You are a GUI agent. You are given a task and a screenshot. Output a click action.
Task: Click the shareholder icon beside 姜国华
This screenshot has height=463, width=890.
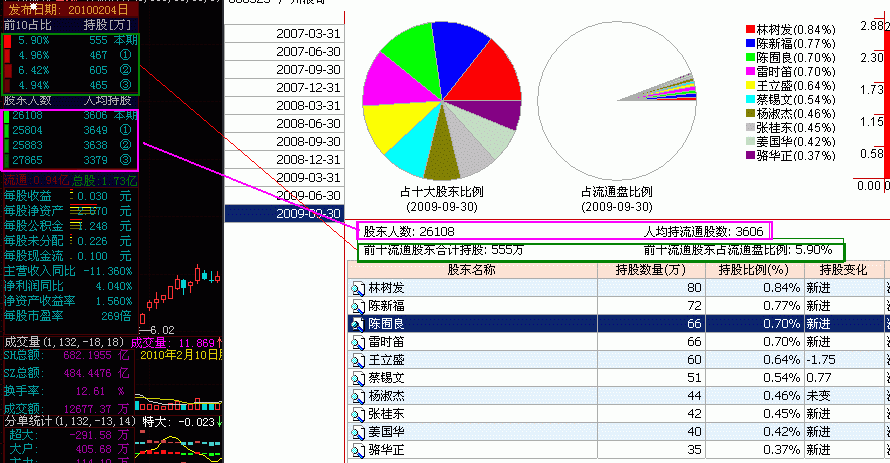click(358, 432)
